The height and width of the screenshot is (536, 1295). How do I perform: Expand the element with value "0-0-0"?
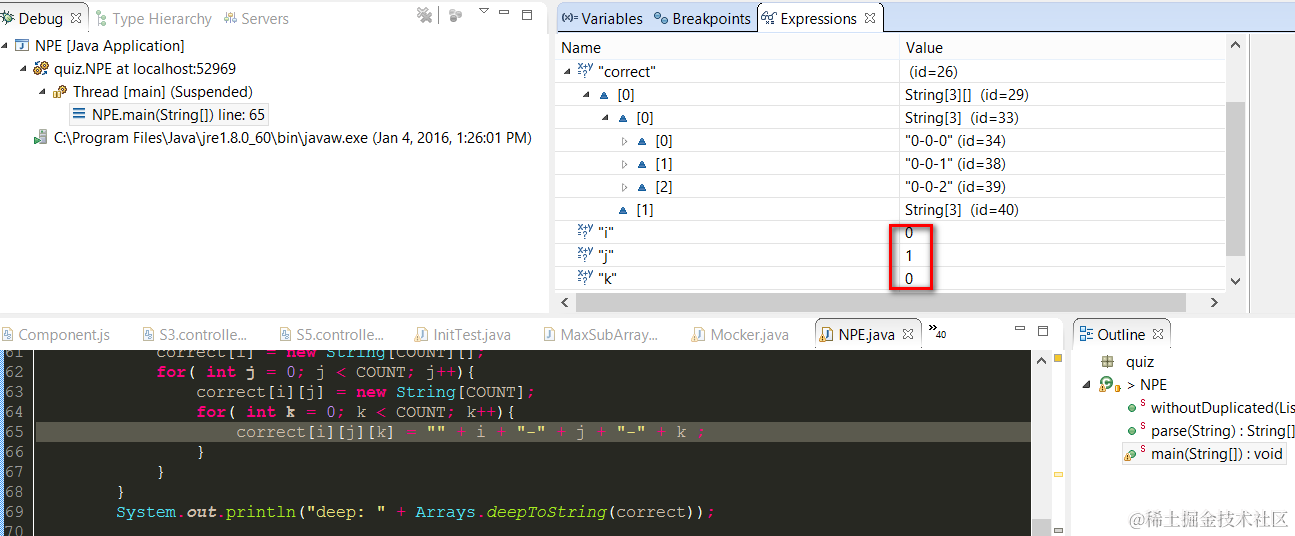coord(624,141)
